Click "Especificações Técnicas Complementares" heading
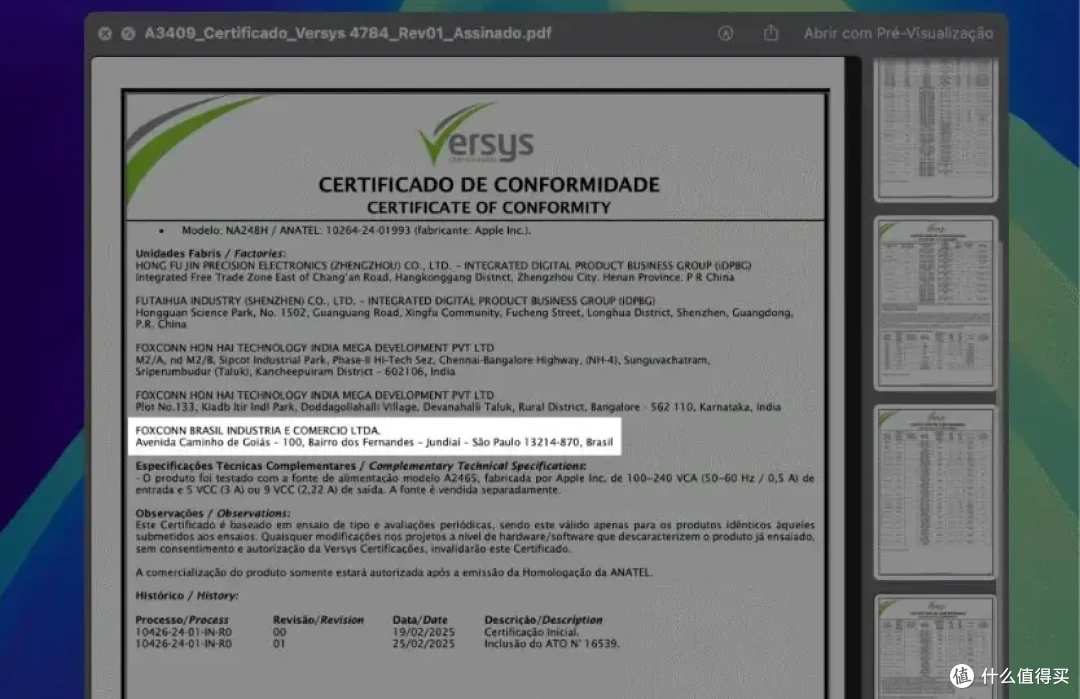 pyautogui.click(x=360, y=466)
